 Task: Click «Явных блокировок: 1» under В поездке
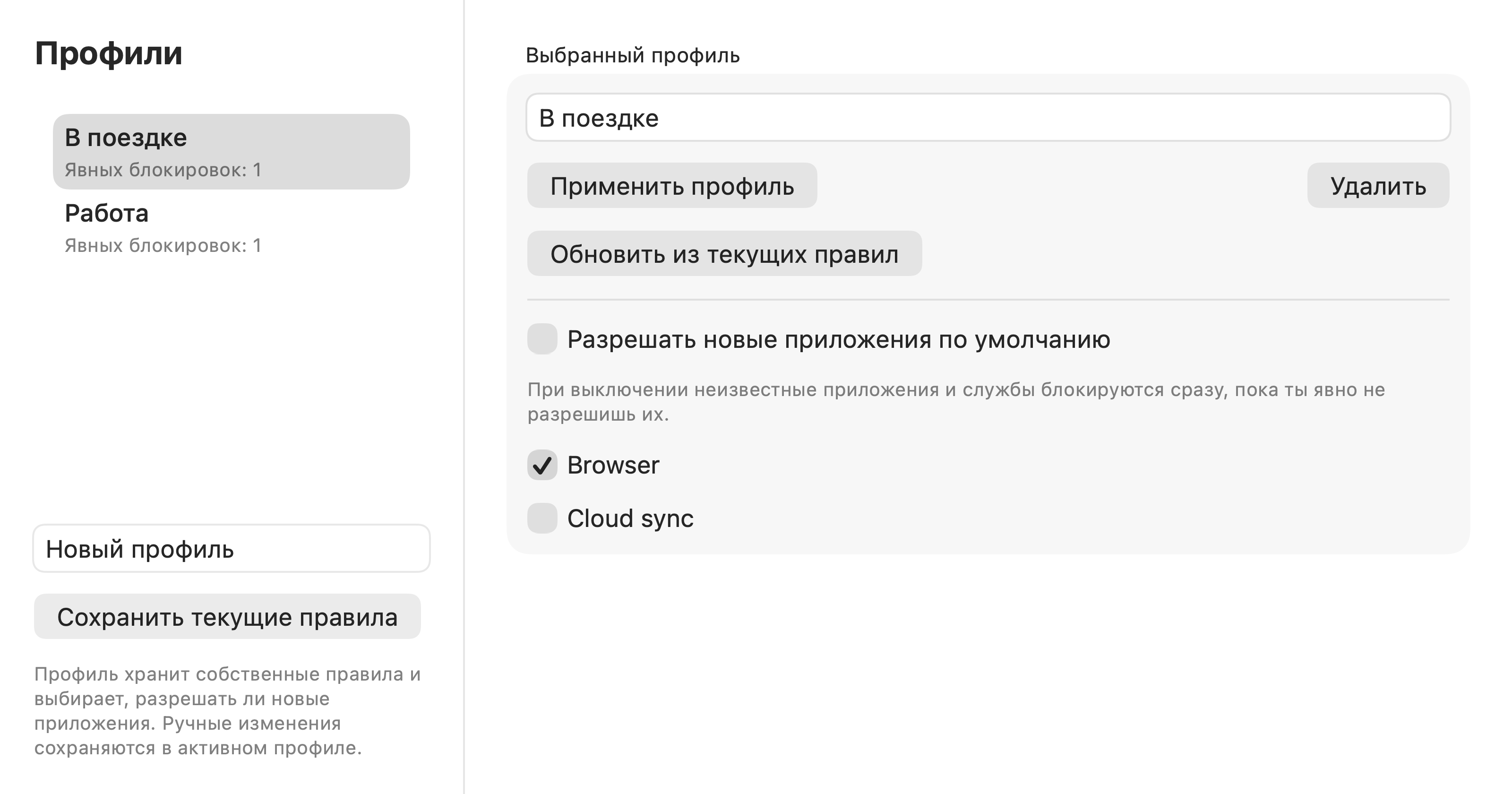pos(163,170)
